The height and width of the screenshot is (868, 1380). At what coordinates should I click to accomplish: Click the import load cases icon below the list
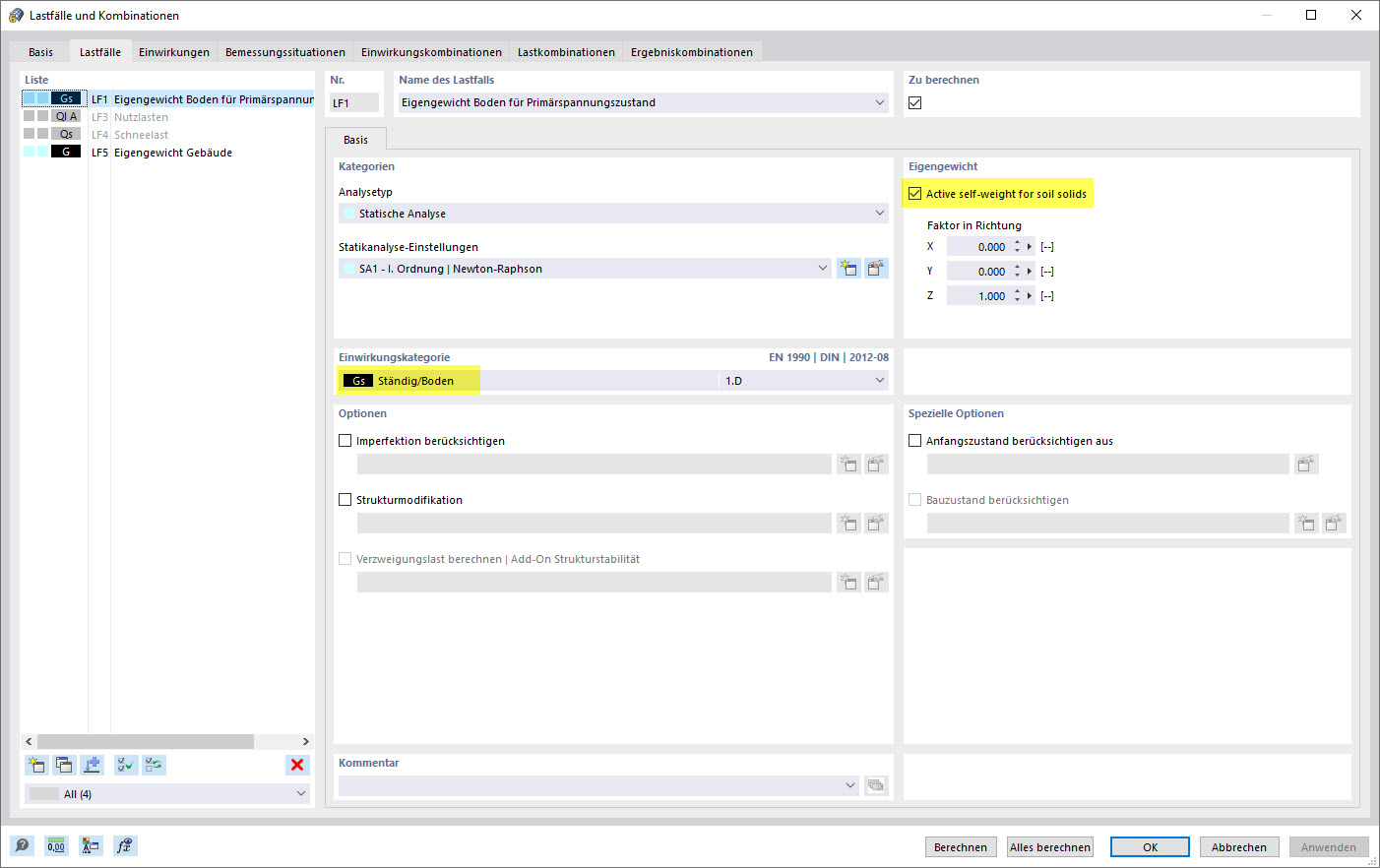[x=93, y=765]
